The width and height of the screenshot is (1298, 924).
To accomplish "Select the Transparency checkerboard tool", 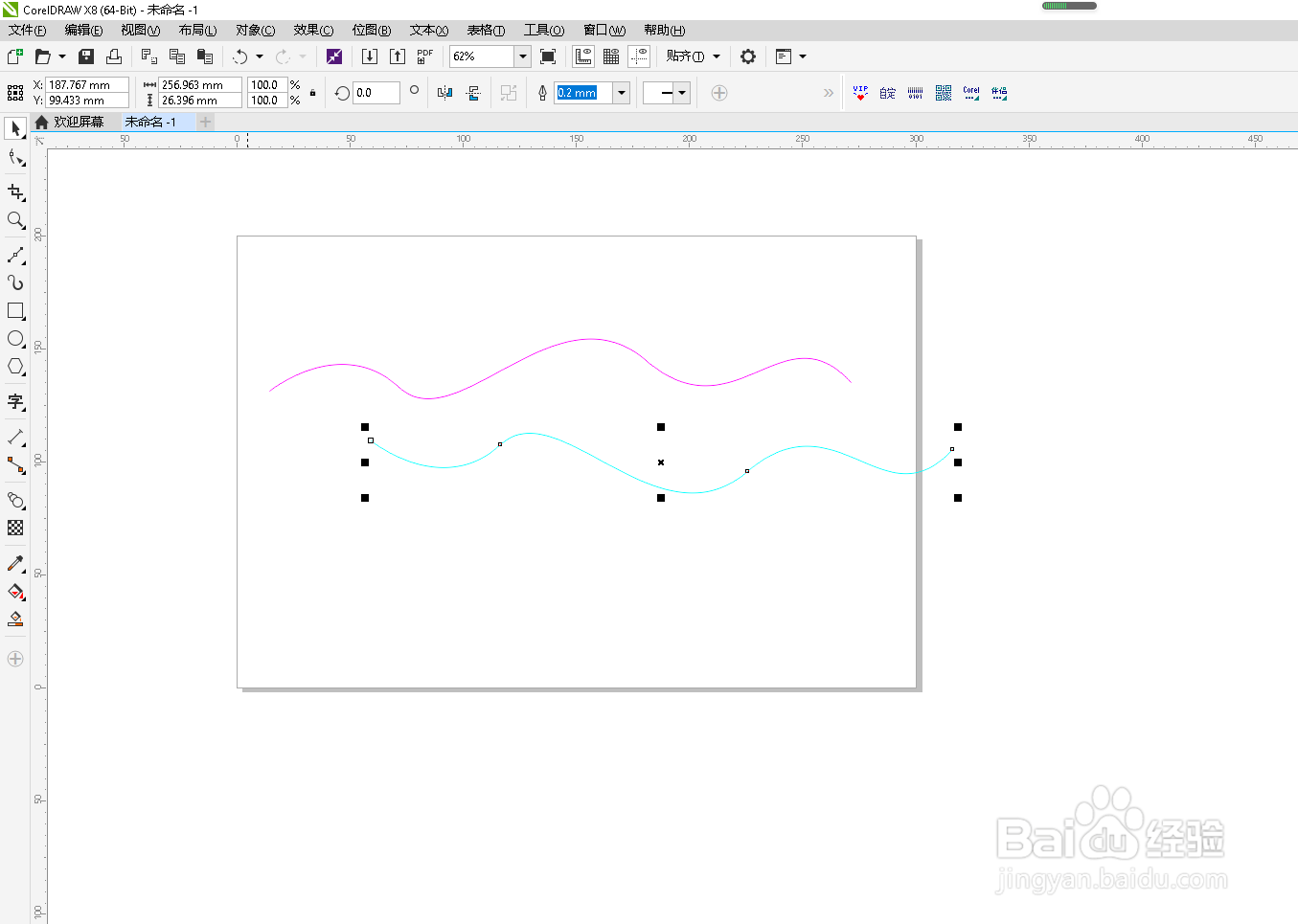I will (x=15, y=529).
